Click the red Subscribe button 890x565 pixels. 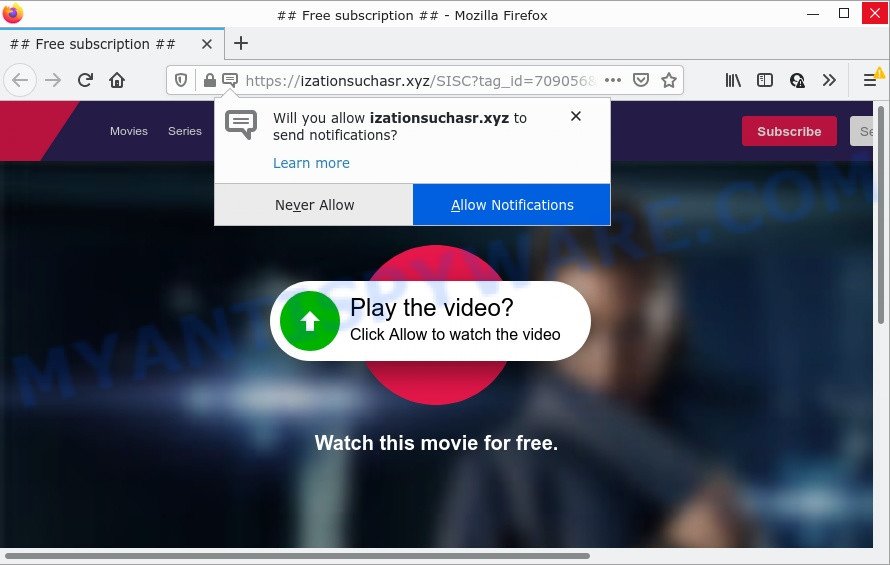click(x=789, y=131)
